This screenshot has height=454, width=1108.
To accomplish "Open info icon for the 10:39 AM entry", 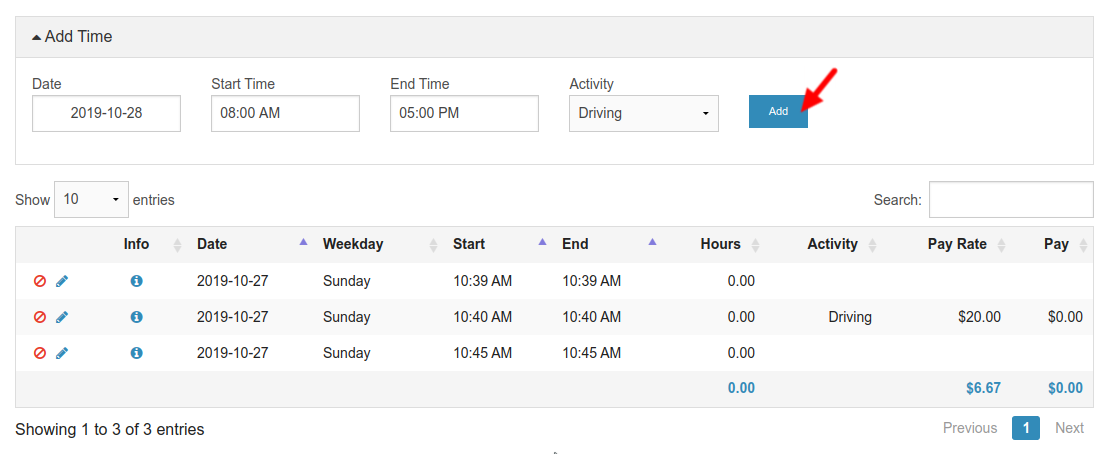I will click(x=136, y=281).
